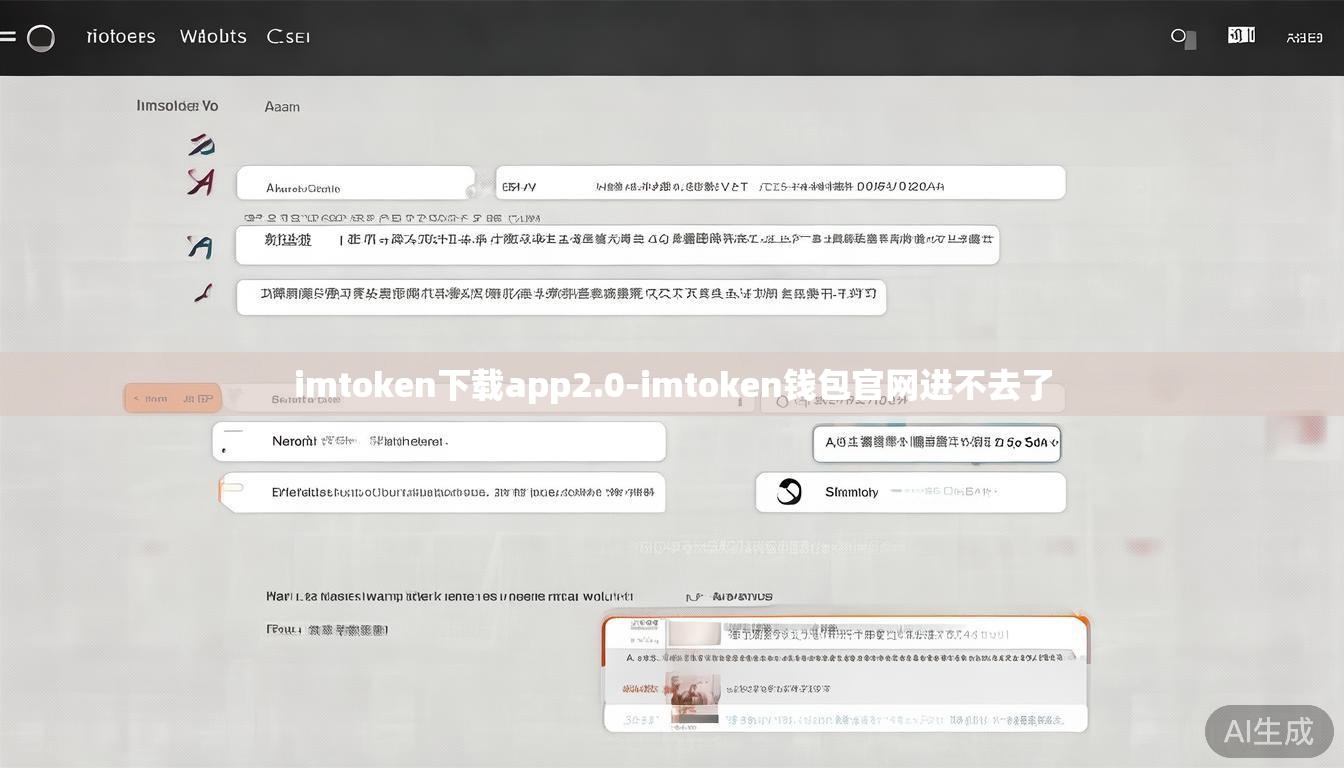Open the riotoees menu in top bar
Viewport: 1344px width, 768px height.
click(x=121, y=37)
